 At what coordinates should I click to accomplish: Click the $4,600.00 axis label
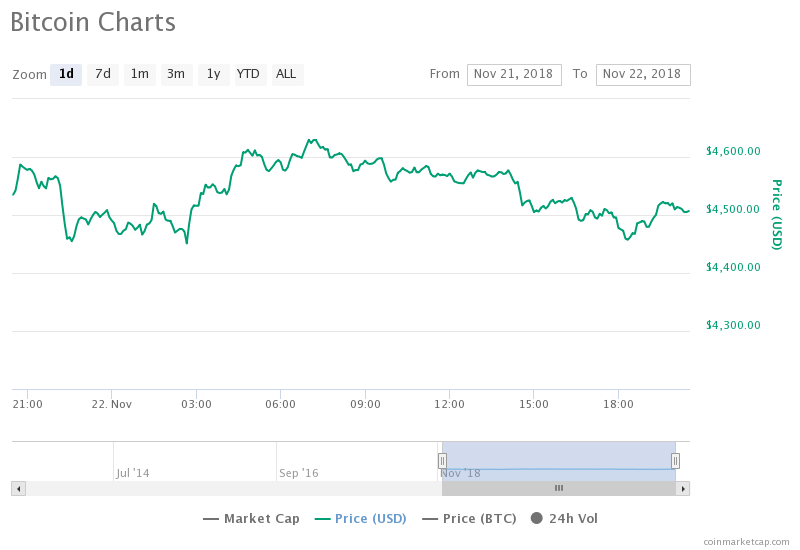(733, 151)
